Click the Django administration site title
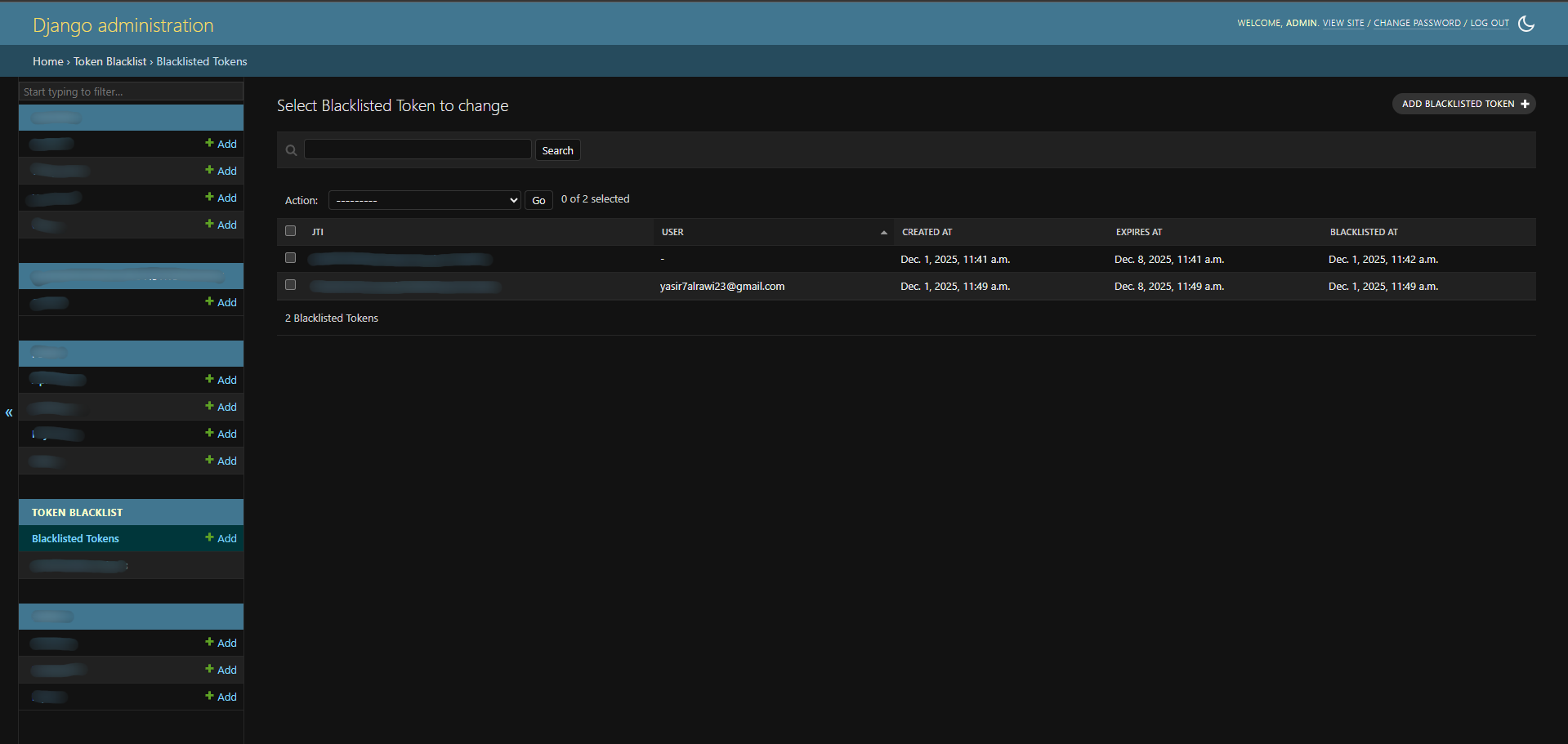This screenshot has width=1568, height=744. point(123,25)
